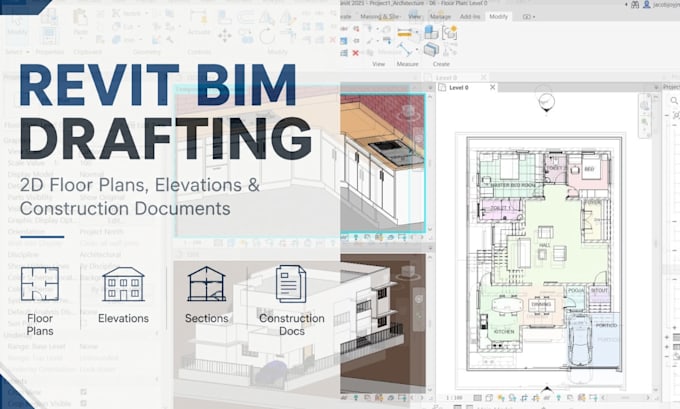Click the Detail Level icon in floor plan control bar
This screenshot has height=409, width=680.
(x=477, y=398)
